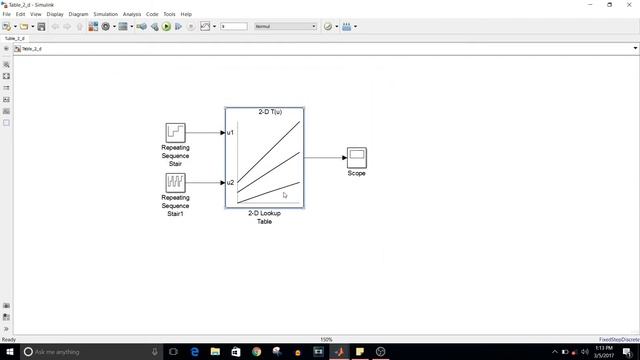Open the Model Explorer icon
This screenshot has width=640, height=360.
click(x=123, y=27)
